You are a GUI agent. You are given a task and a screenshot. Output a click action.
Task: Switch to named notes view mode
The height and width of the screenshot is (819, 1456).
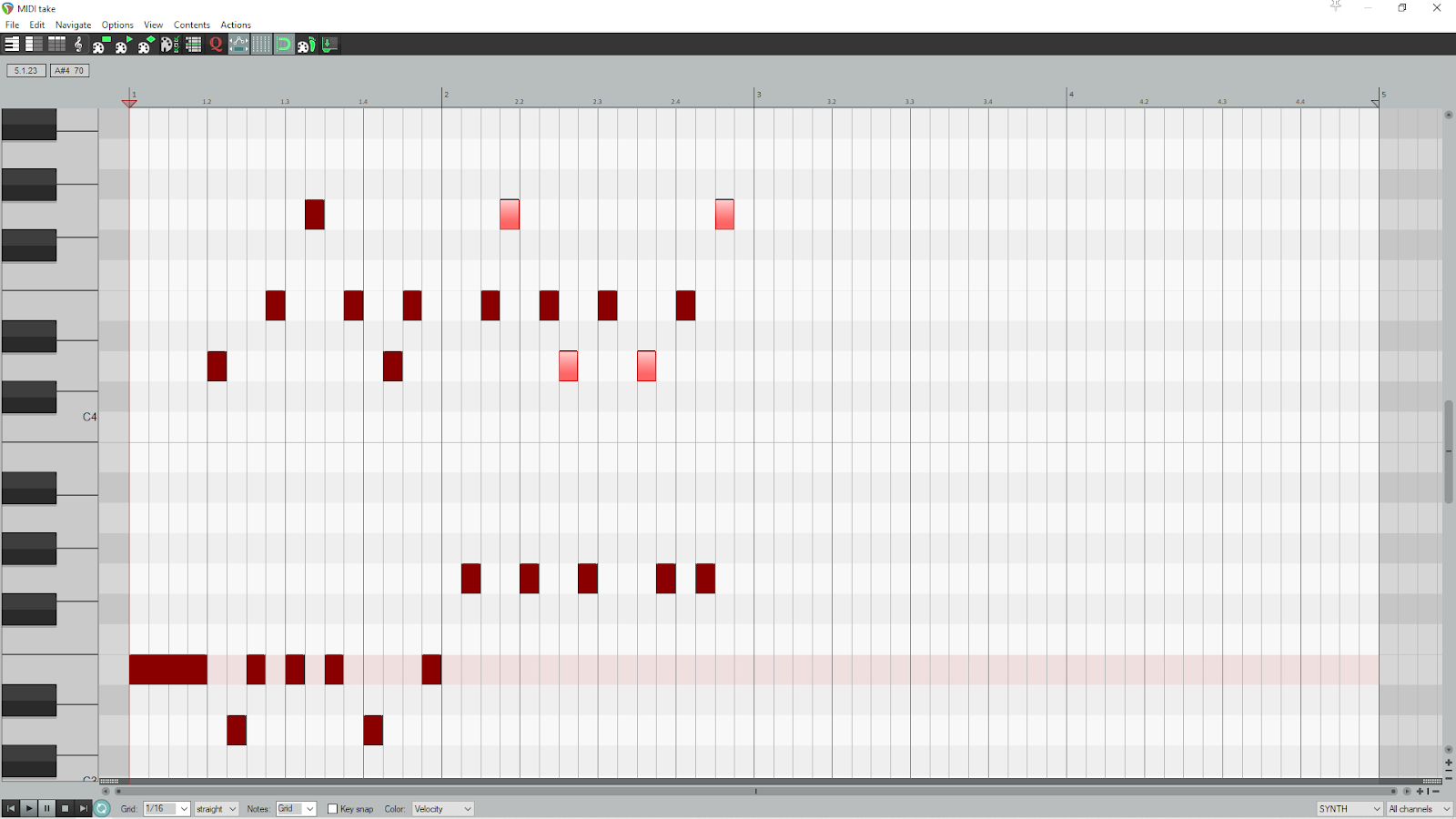pos(34,44)
